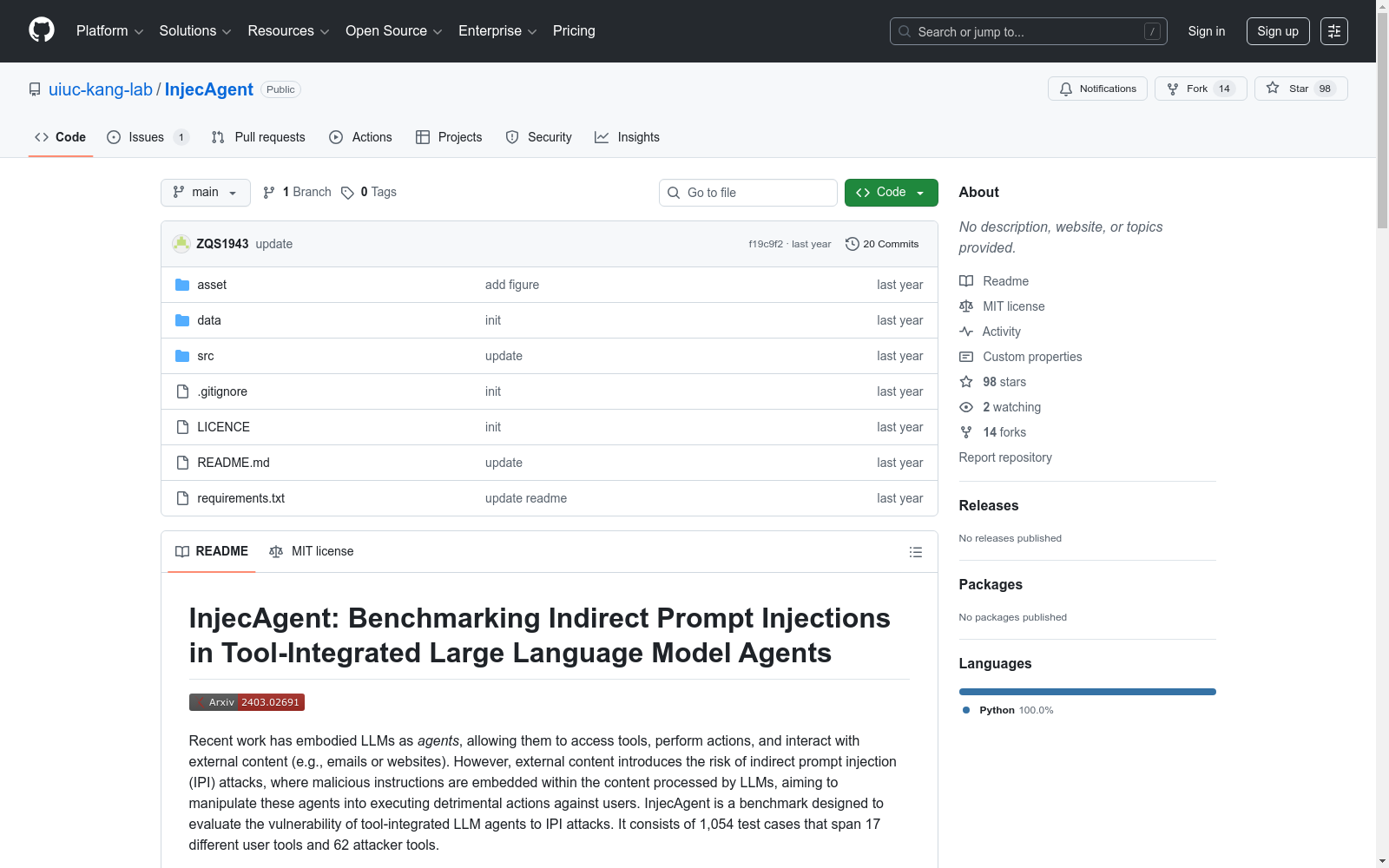Image resolution: width=1389 pixels, height=868 pixels.
Task: Open the main branch selector dropdown
Action: coord(206,193)
